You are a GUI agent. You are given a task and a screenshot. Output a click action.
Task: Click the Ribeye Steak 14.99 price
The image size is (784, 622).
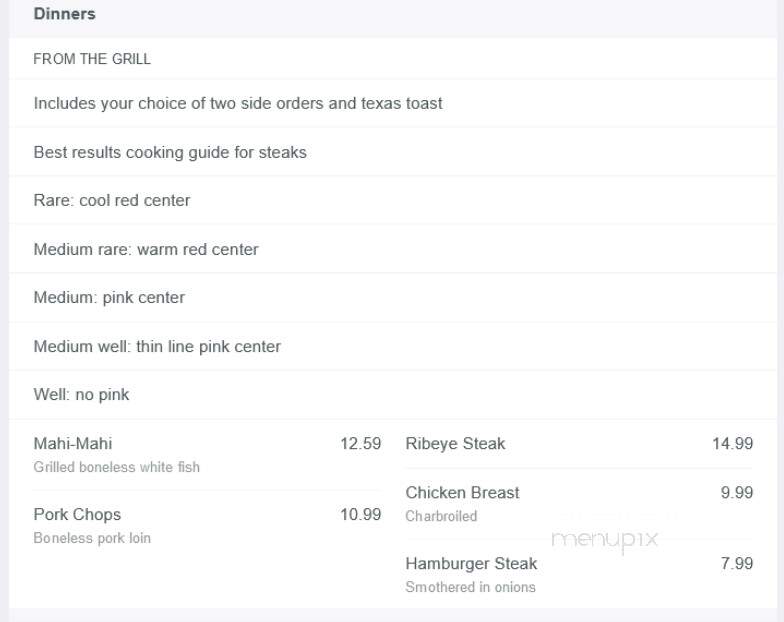tap(732, 444)
